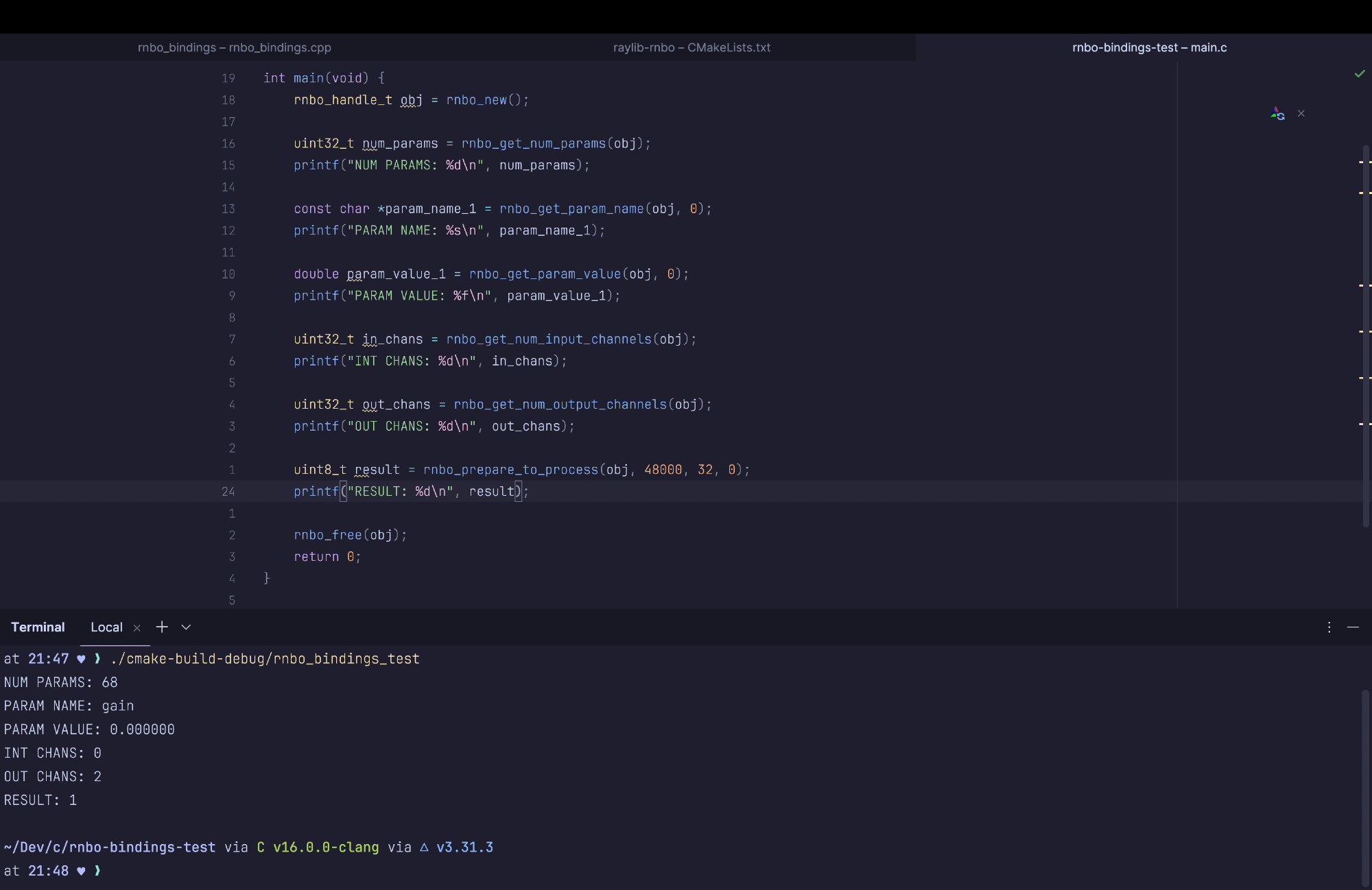Click the warning stripe mark beside the param_name_1 line
This screenshot has height=890, width=1372.
coord(1364,193)
